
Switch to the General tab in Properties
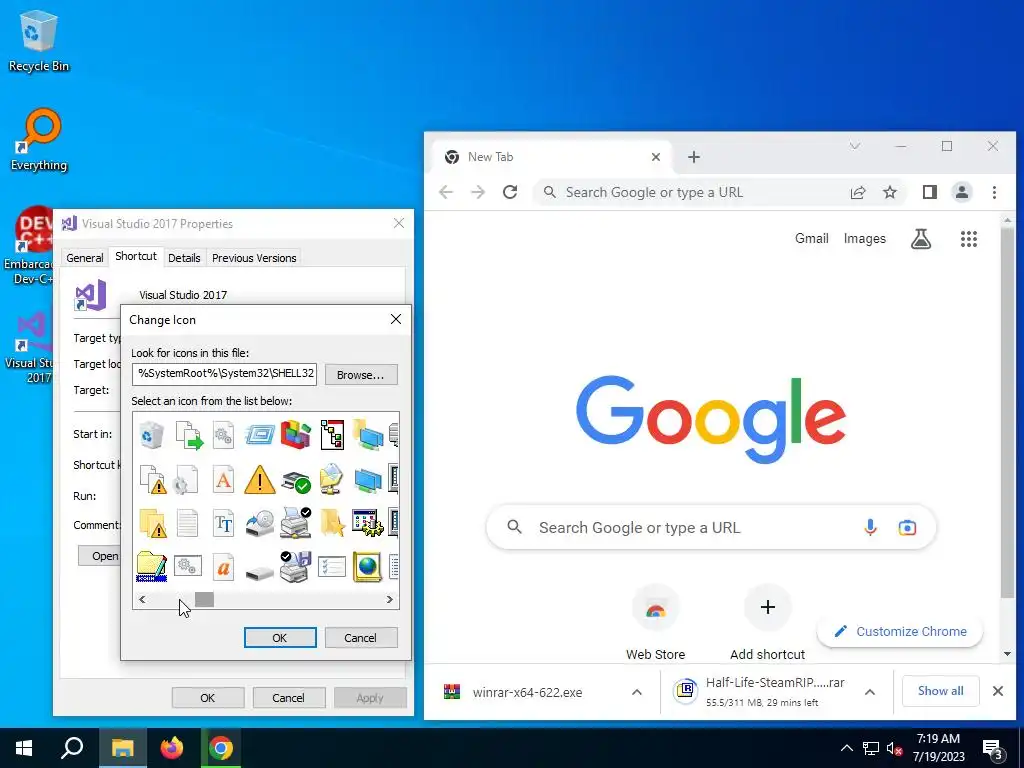pyautogui.click(x=85, y=258)
